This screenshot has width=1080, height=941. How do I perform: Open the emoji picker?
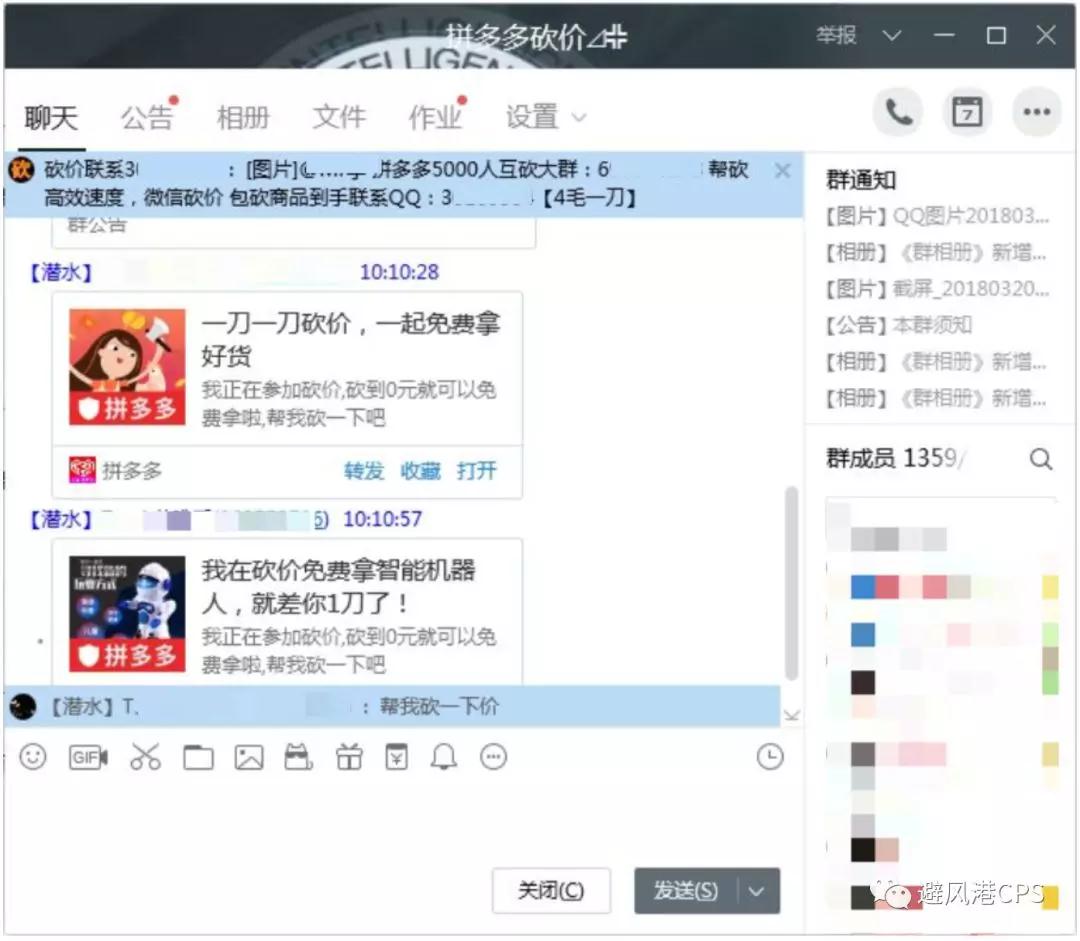tap(32, 757)
